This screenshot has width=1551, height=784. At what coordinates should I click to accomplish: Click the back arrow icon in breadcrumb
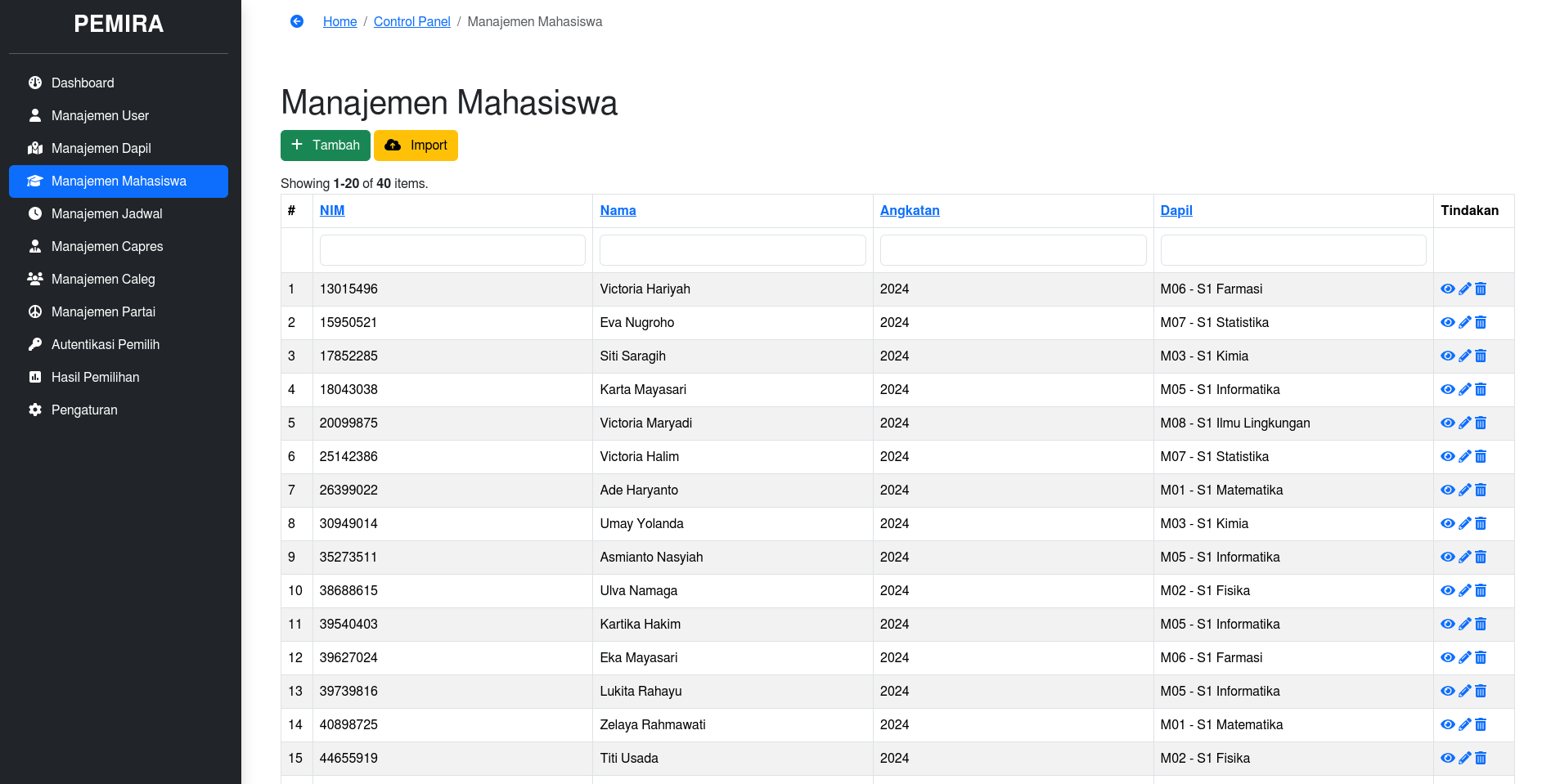(x=297, y=21)
